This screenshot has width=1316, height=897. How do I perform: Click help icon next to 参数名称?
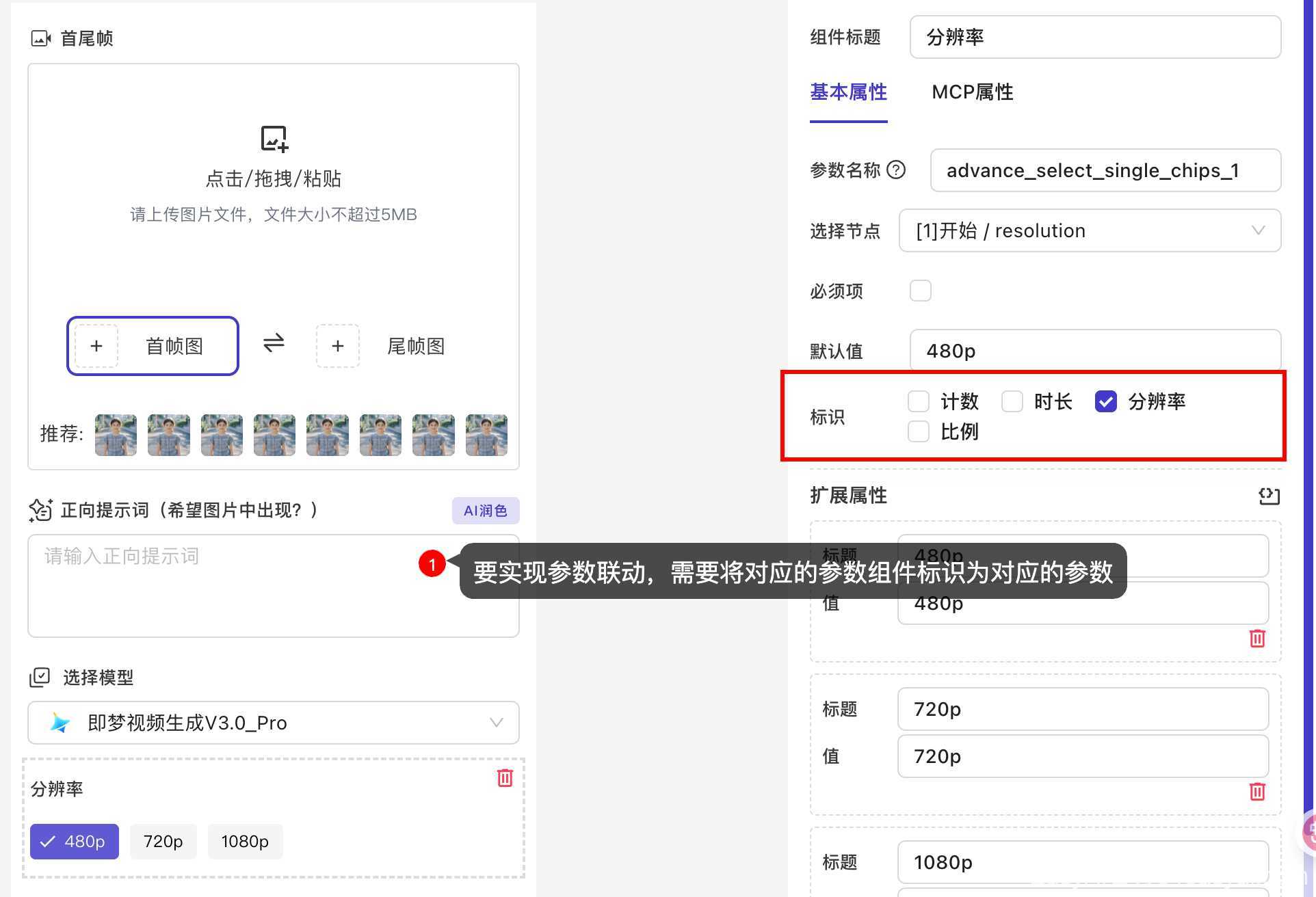click(895, 170)
